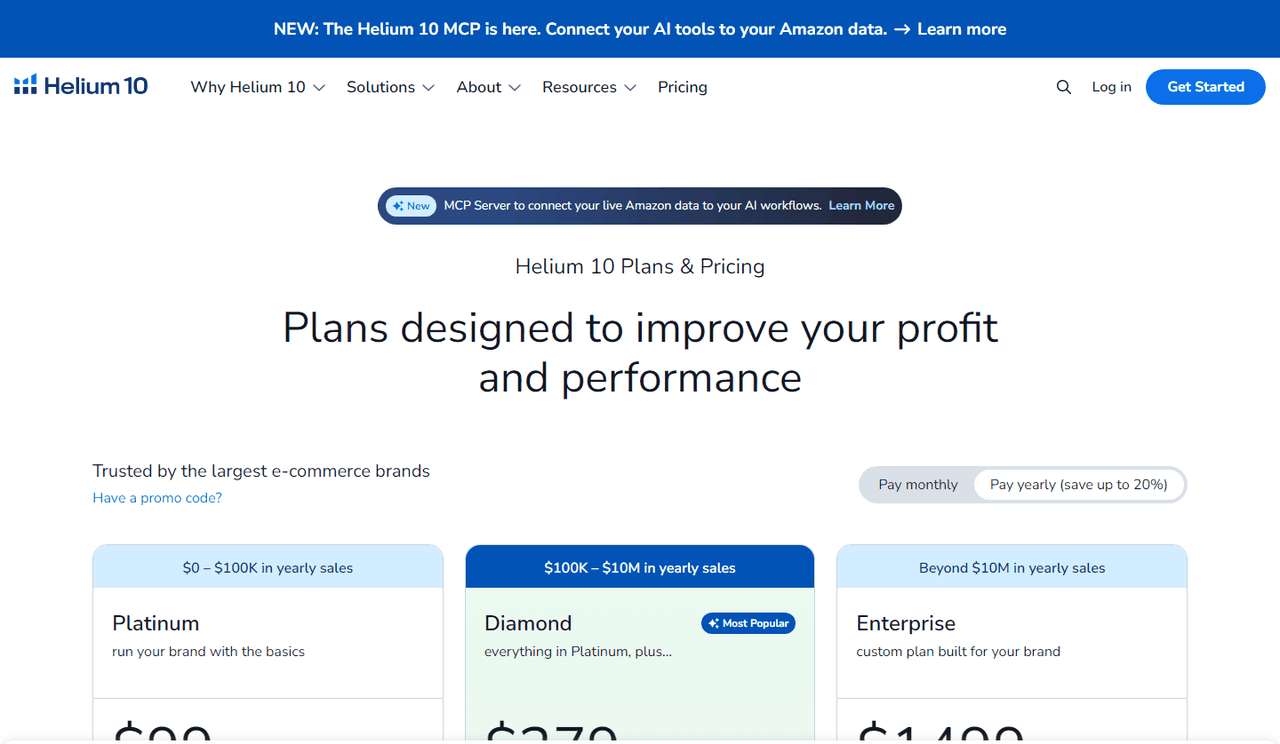Go to the Pricing menu item

coord(682,87)
